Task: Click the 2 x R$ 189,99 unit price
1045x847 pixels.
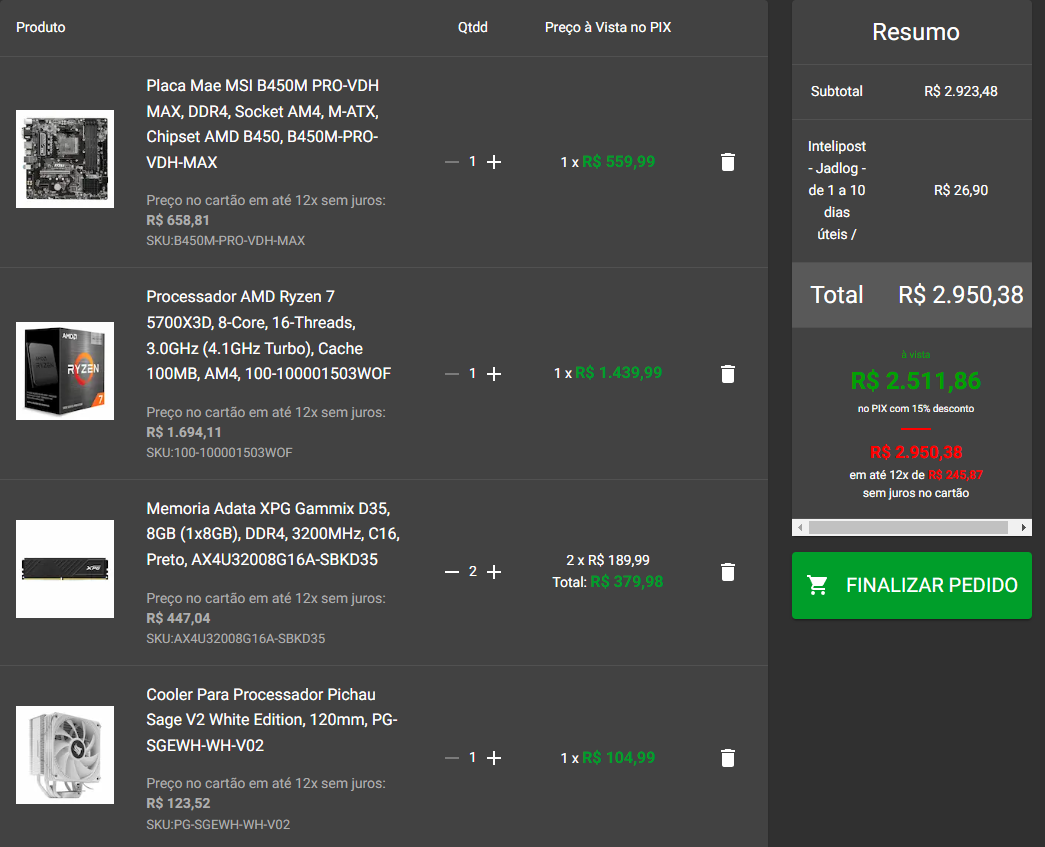Action: [608, 560]
